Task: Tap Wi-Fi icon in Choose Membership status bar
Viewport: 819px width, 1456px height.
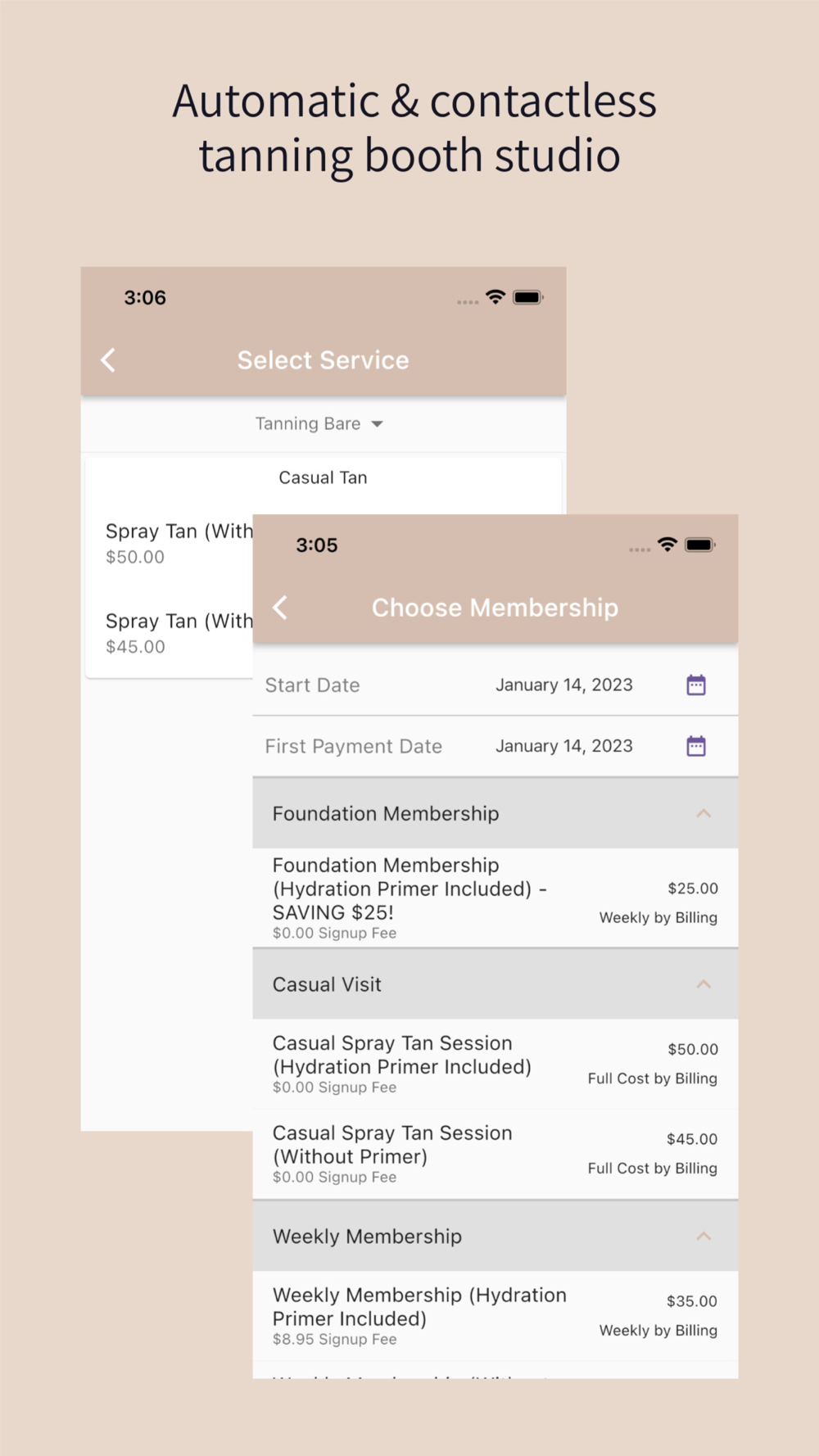Action: click(x=667, y=545)
